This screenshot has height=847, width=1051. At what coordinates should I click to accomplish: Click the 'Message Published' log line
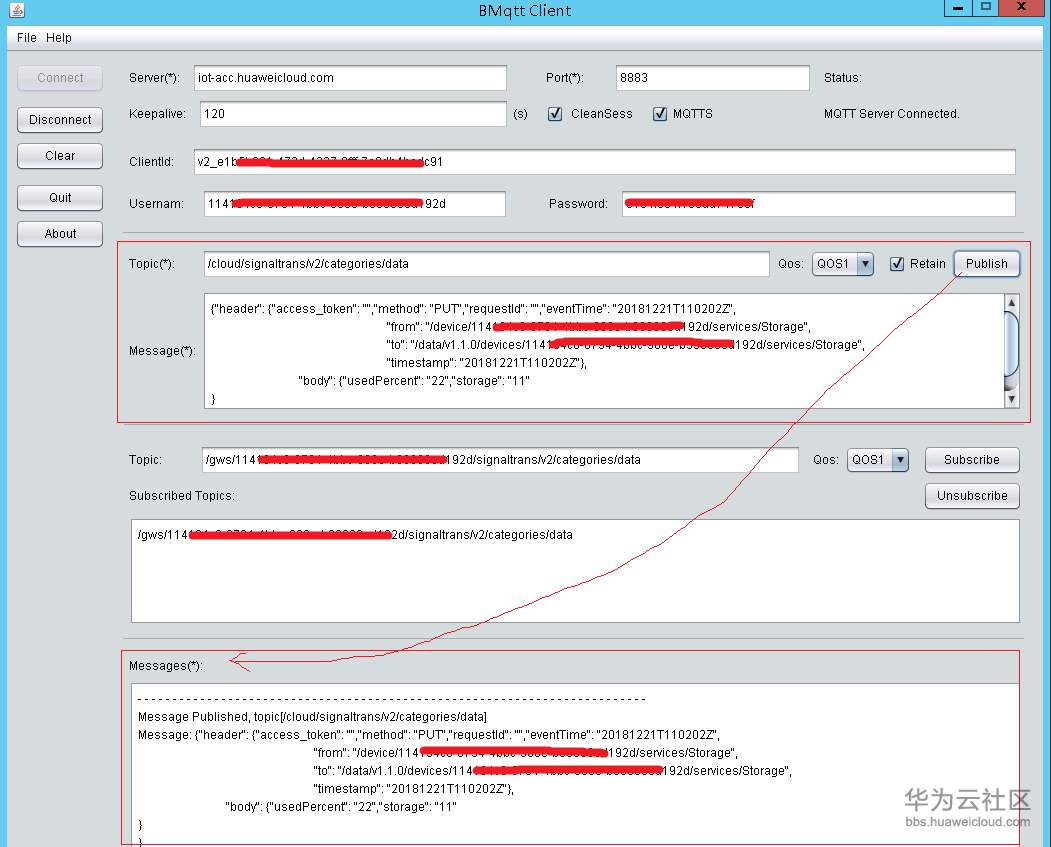(x=312, y=716)
